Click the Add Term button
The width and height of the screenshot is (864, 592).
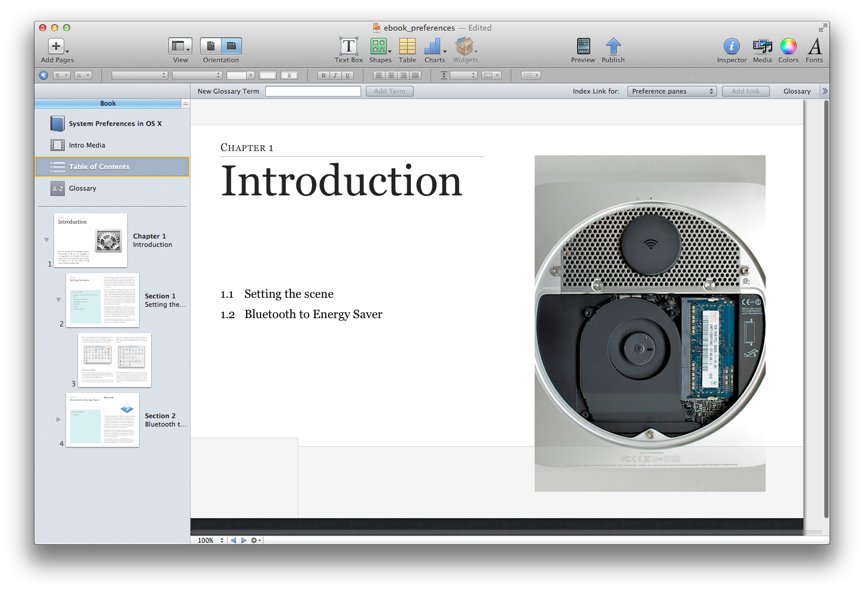pos(390,92)
